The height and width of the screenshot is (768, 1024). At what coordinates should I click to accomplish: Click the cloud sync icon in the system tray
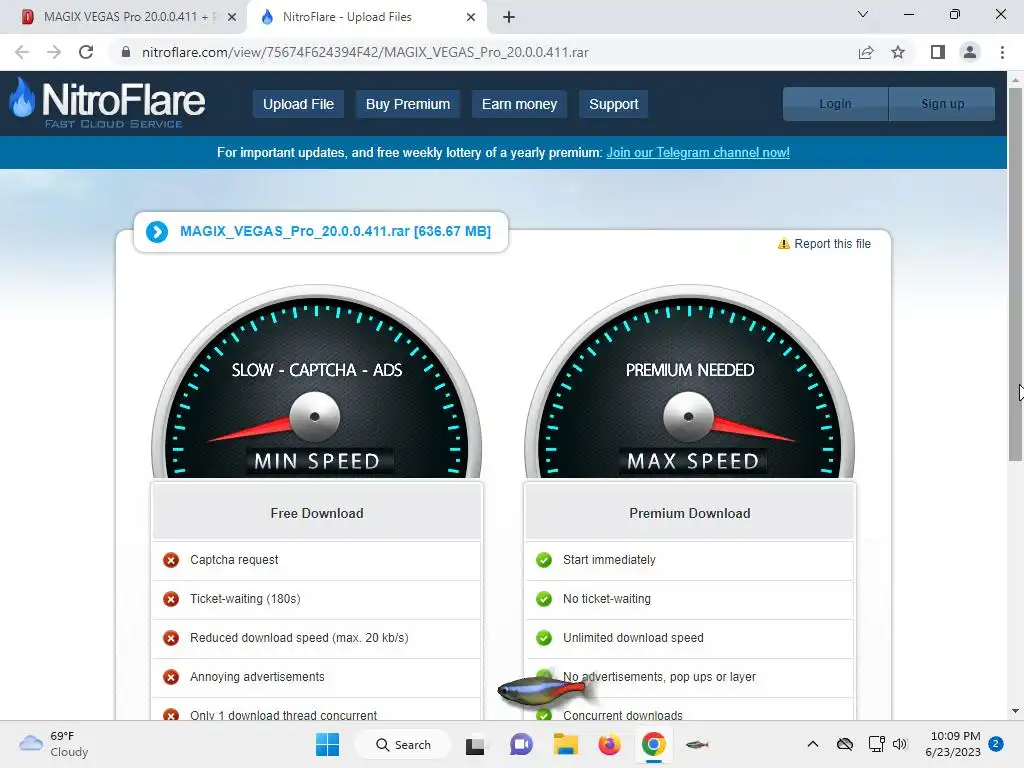click(x=845, y=744)
